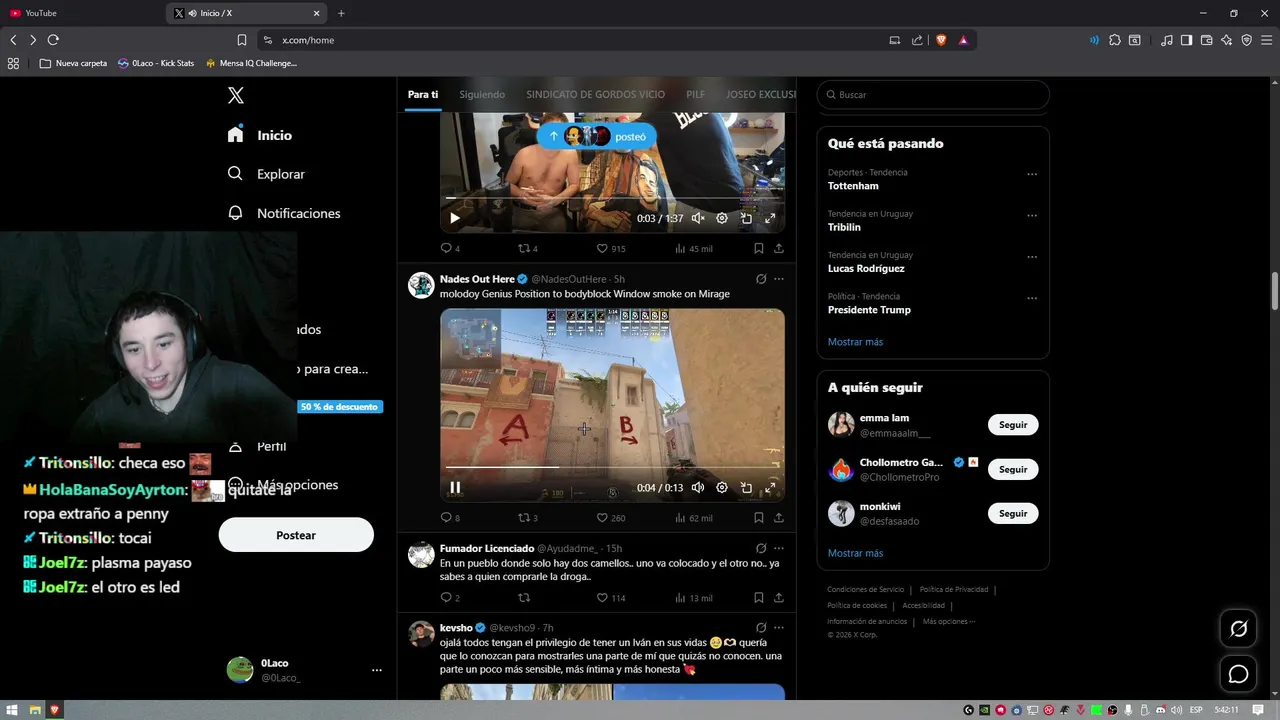Enter fullscreen on the Mirage video
The image size is (1280, 720).
(x=770, y=488)
